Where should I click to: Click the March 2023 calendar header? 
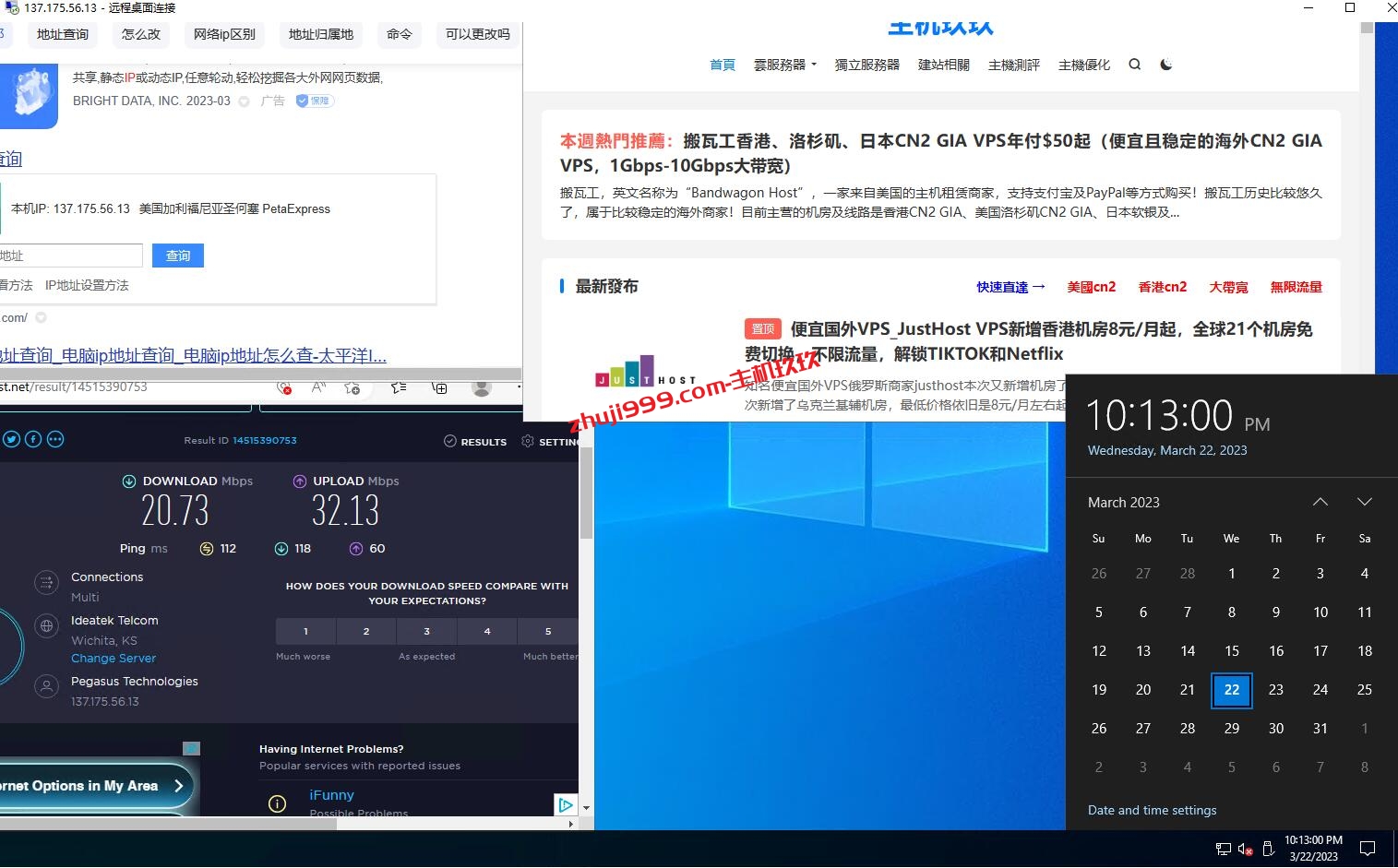click(1123, 503)
